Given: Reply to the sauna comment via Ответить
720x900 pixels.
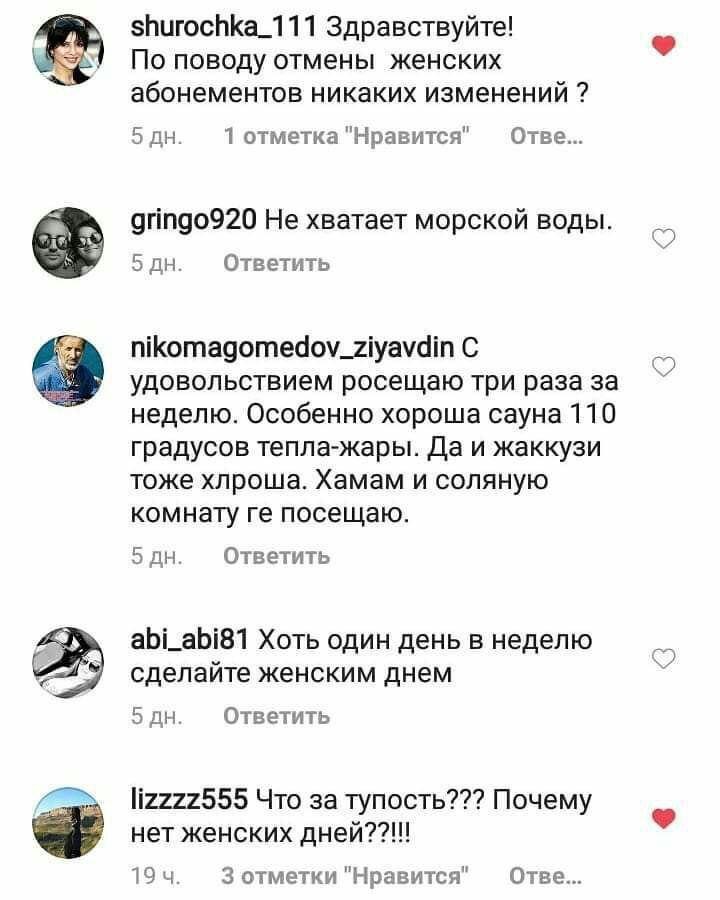Looking at the screenshot, I should pyautogui.click(x=277, y=556).
